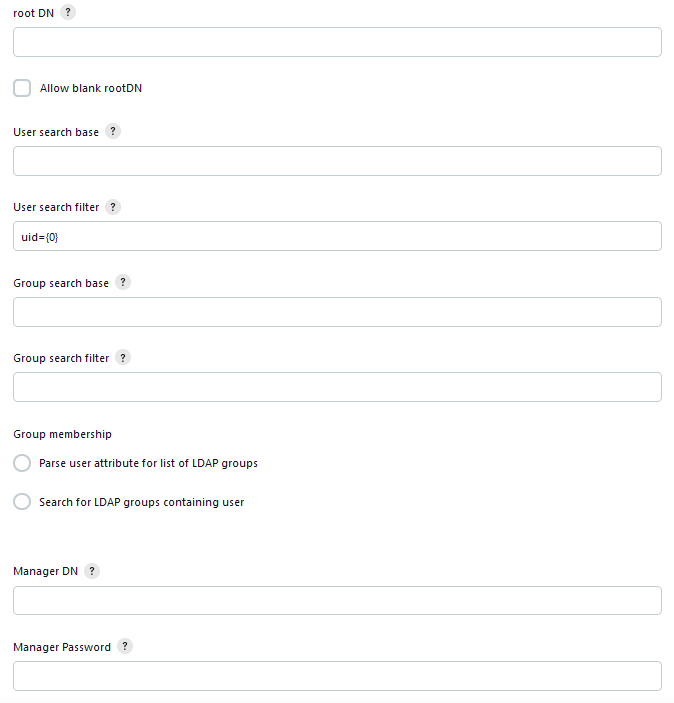Open help for root DN
The height and width of the screenshot is (703, 674).
68,12
